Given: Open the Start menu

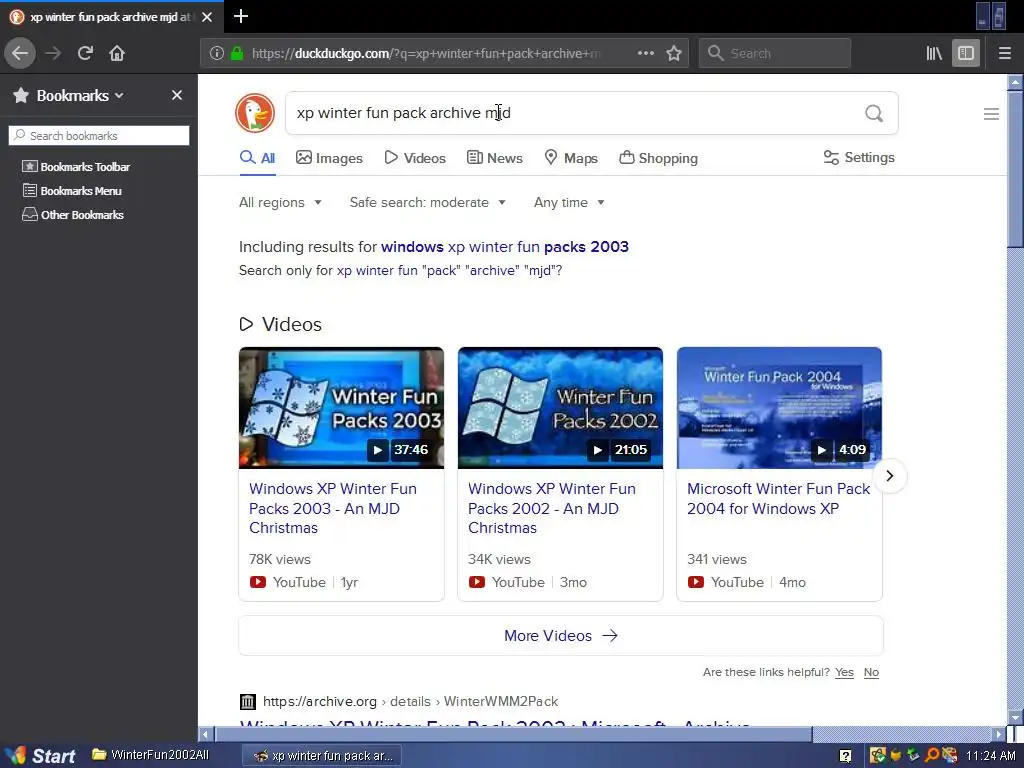Looking at the screenshot, I should pos(40,756).
